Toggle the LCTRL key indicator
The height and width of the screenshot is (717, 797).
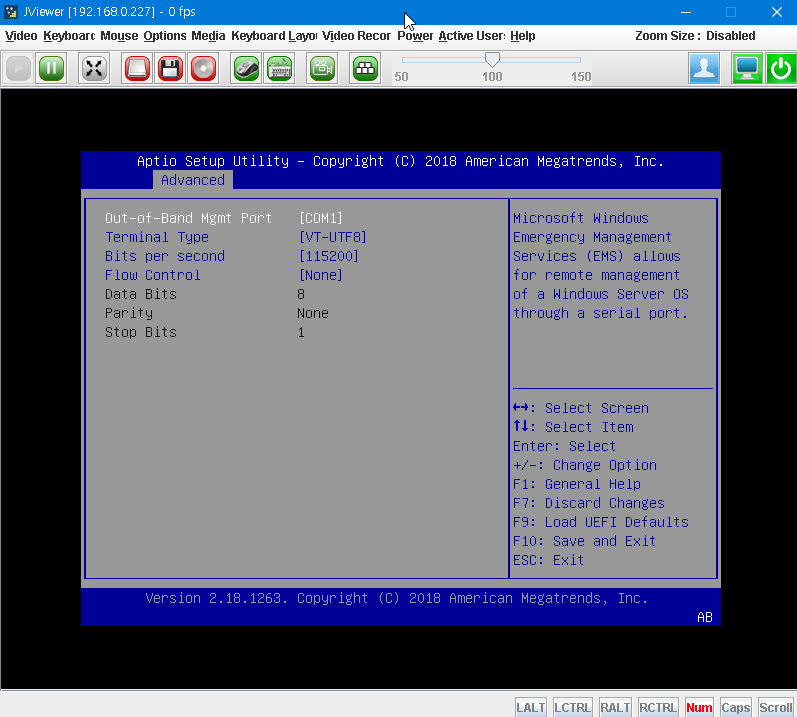[572, 707]
